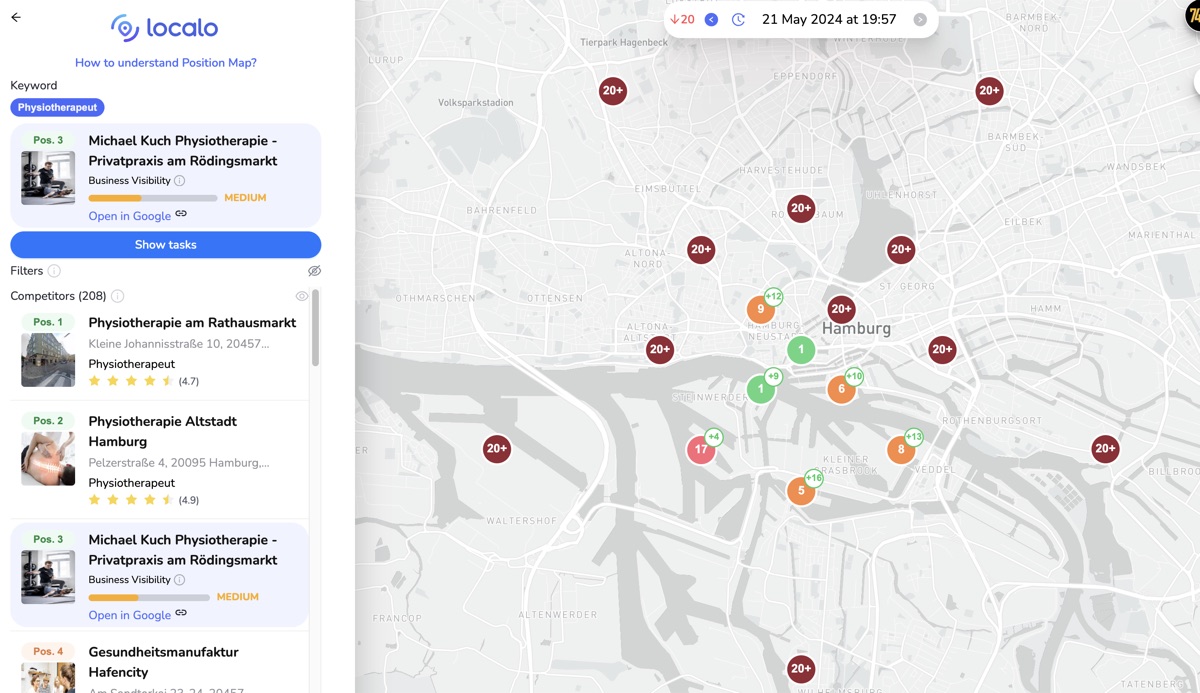Click the 20+ marker south of the Altona label

[x=659, y=349]
